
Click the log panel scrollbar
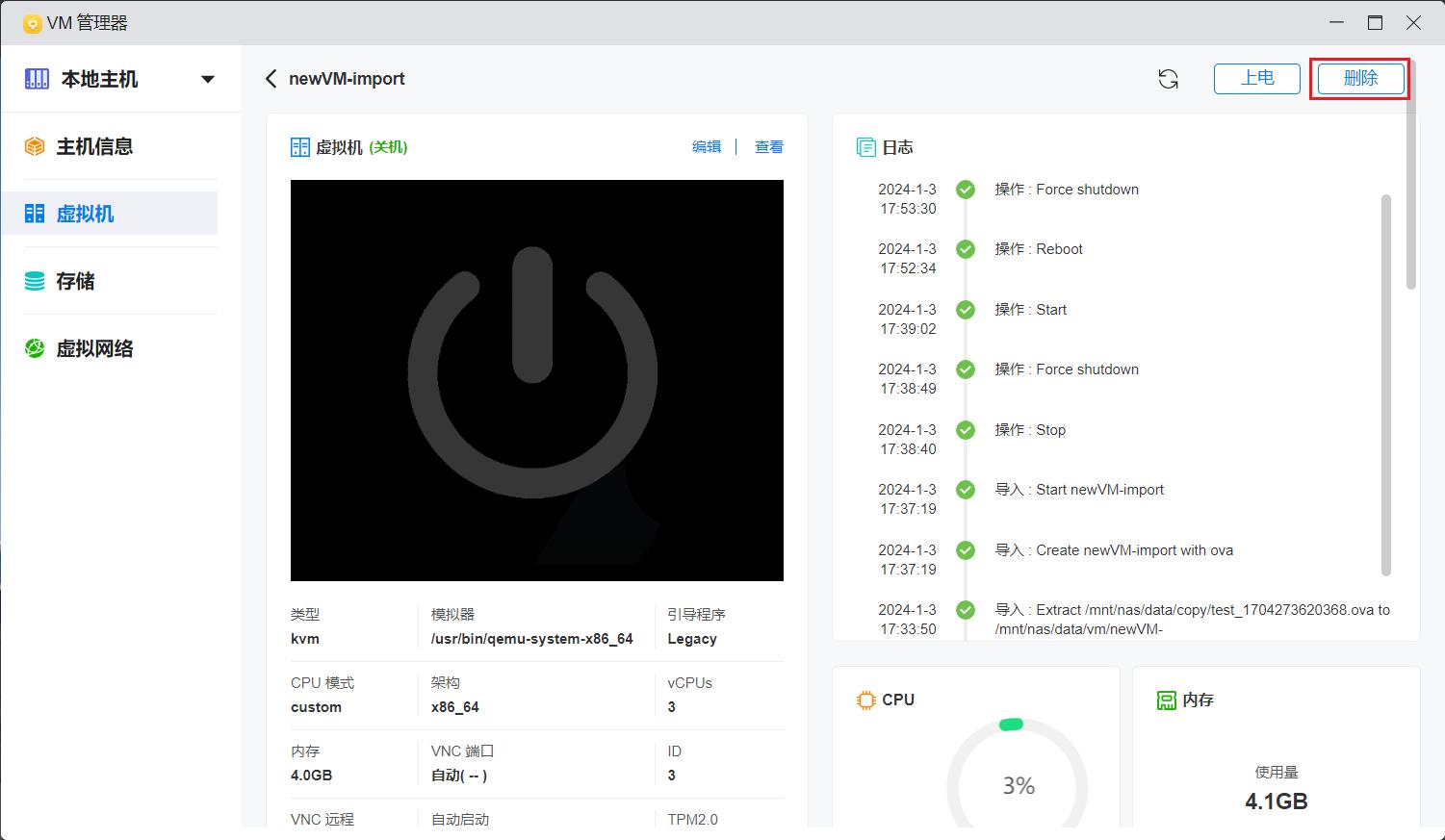pos(1386,385)
